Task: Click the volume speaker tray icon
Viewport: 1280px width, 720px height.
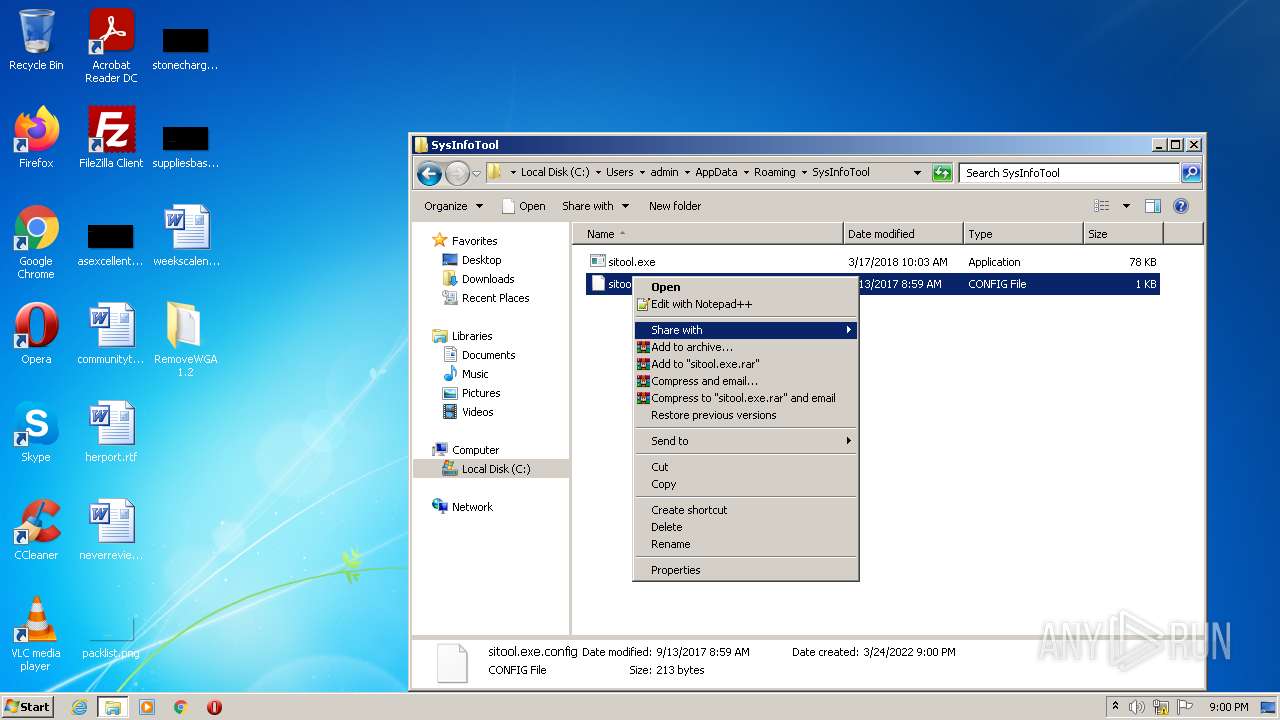Action: [1137, 707]
